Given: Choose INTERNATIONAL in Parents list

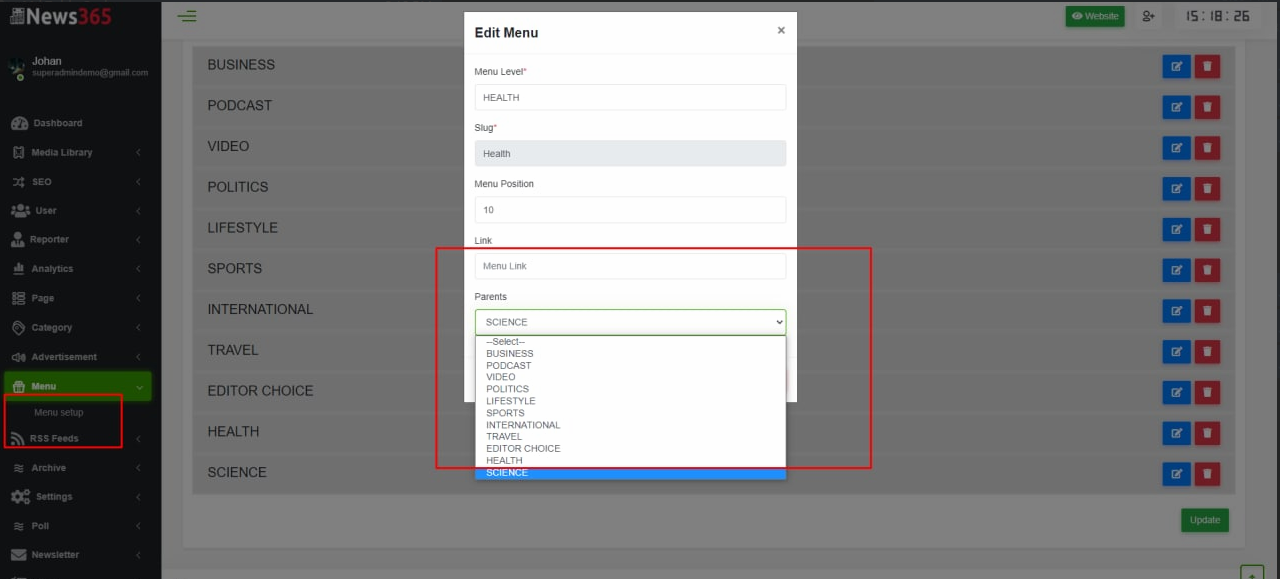Looking at the screenshot, I should pos(630,425).
